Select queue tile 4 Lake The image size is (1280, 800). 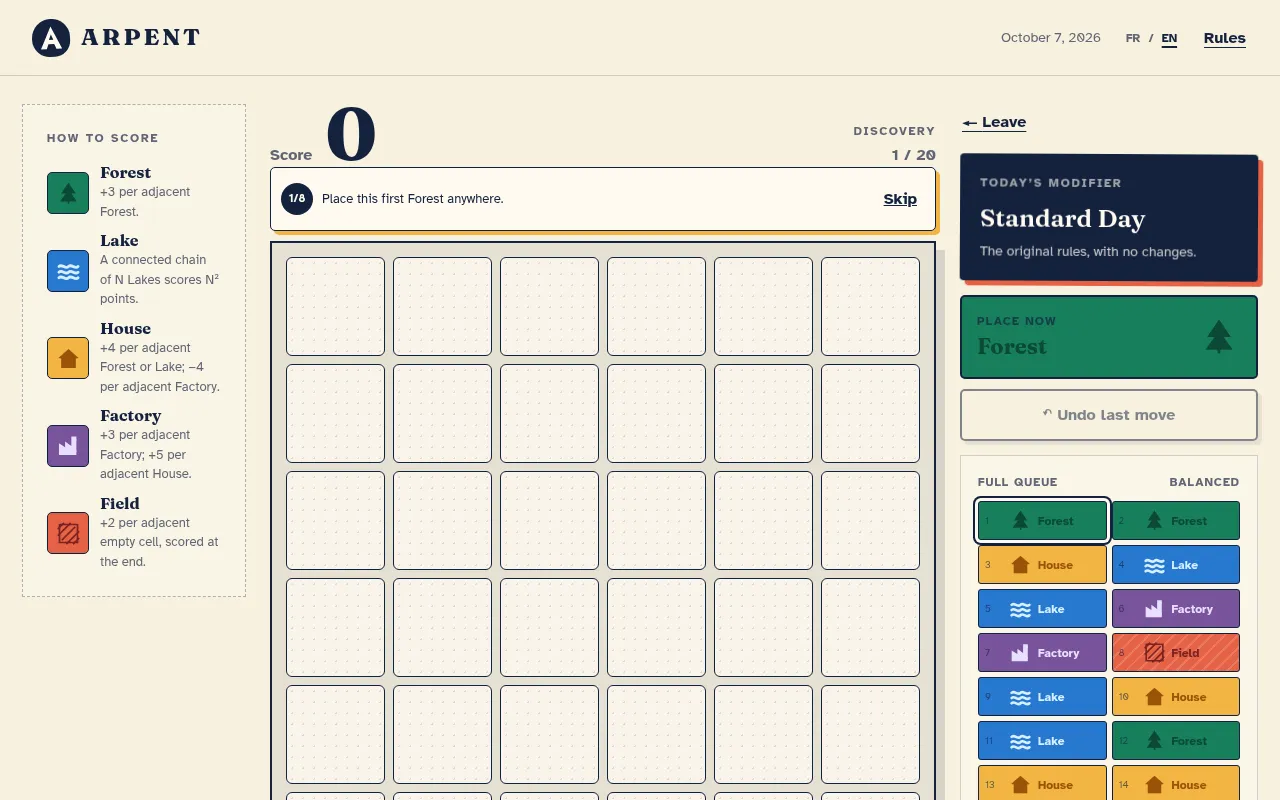pyautogui.click(x=1176, y=565)
